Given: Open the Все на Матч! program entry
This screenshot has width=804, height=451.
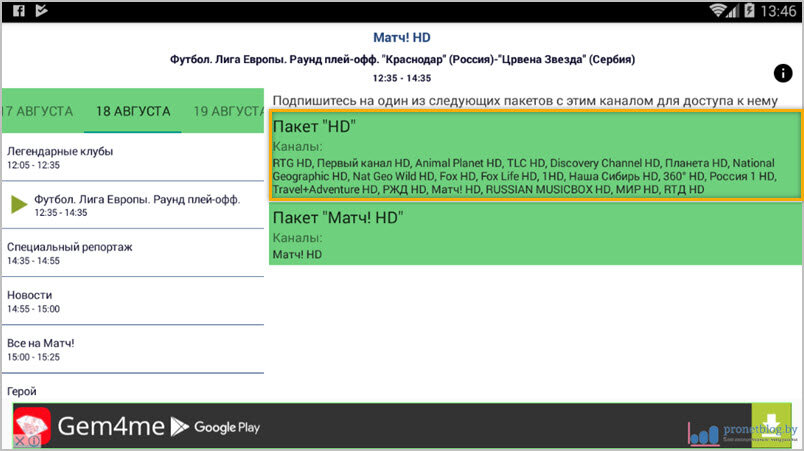Looking at the screenshot, I should 133,350.
